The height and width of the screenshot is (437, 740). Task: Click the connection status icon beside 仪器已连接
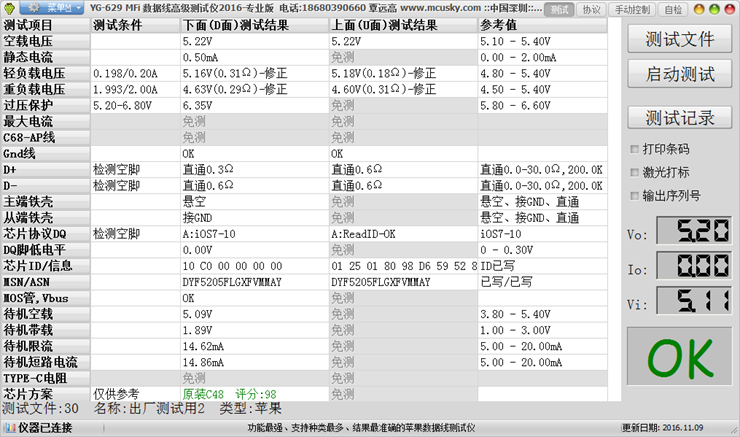click(9, 427)
